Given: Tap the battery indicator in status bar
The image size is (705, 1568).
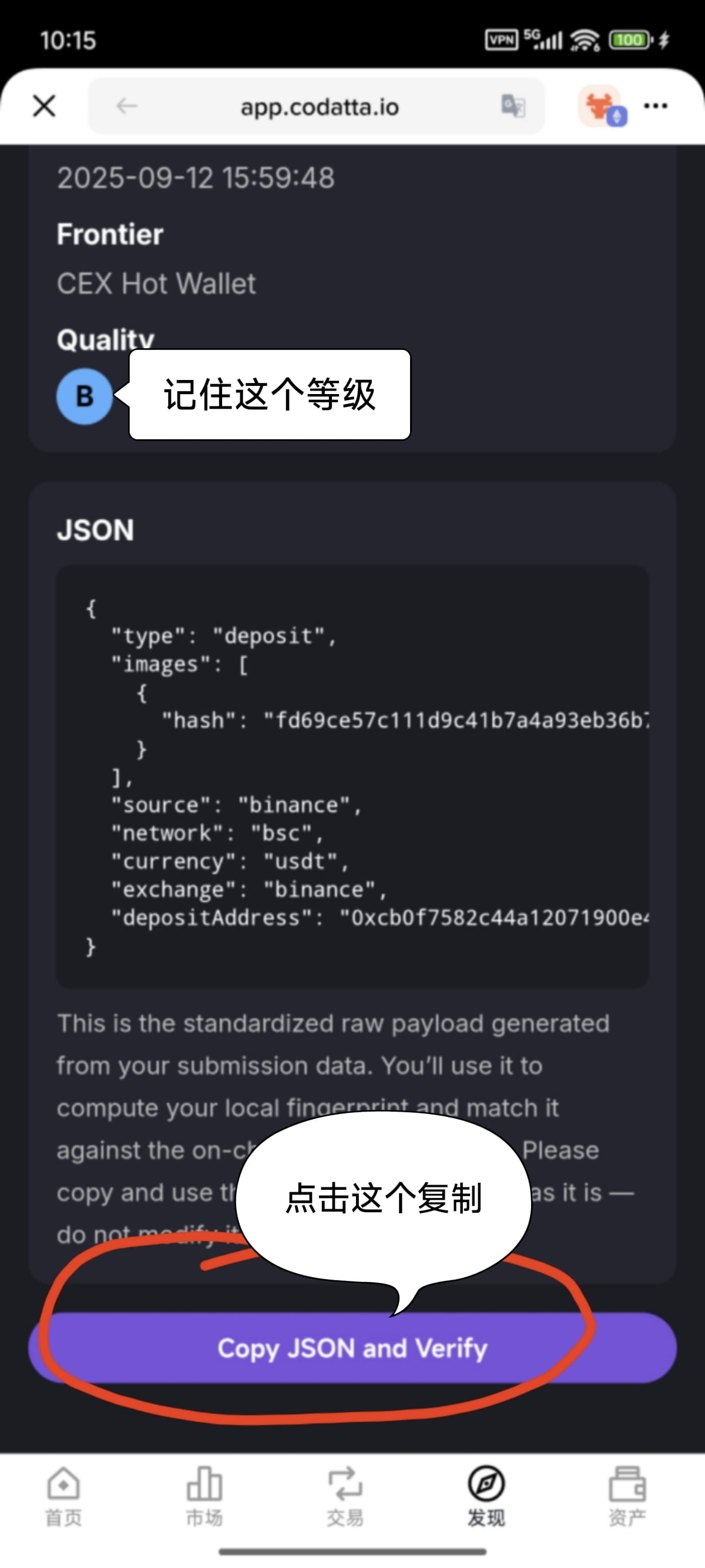Looking at the screenshot, I should tap(632, 40).
